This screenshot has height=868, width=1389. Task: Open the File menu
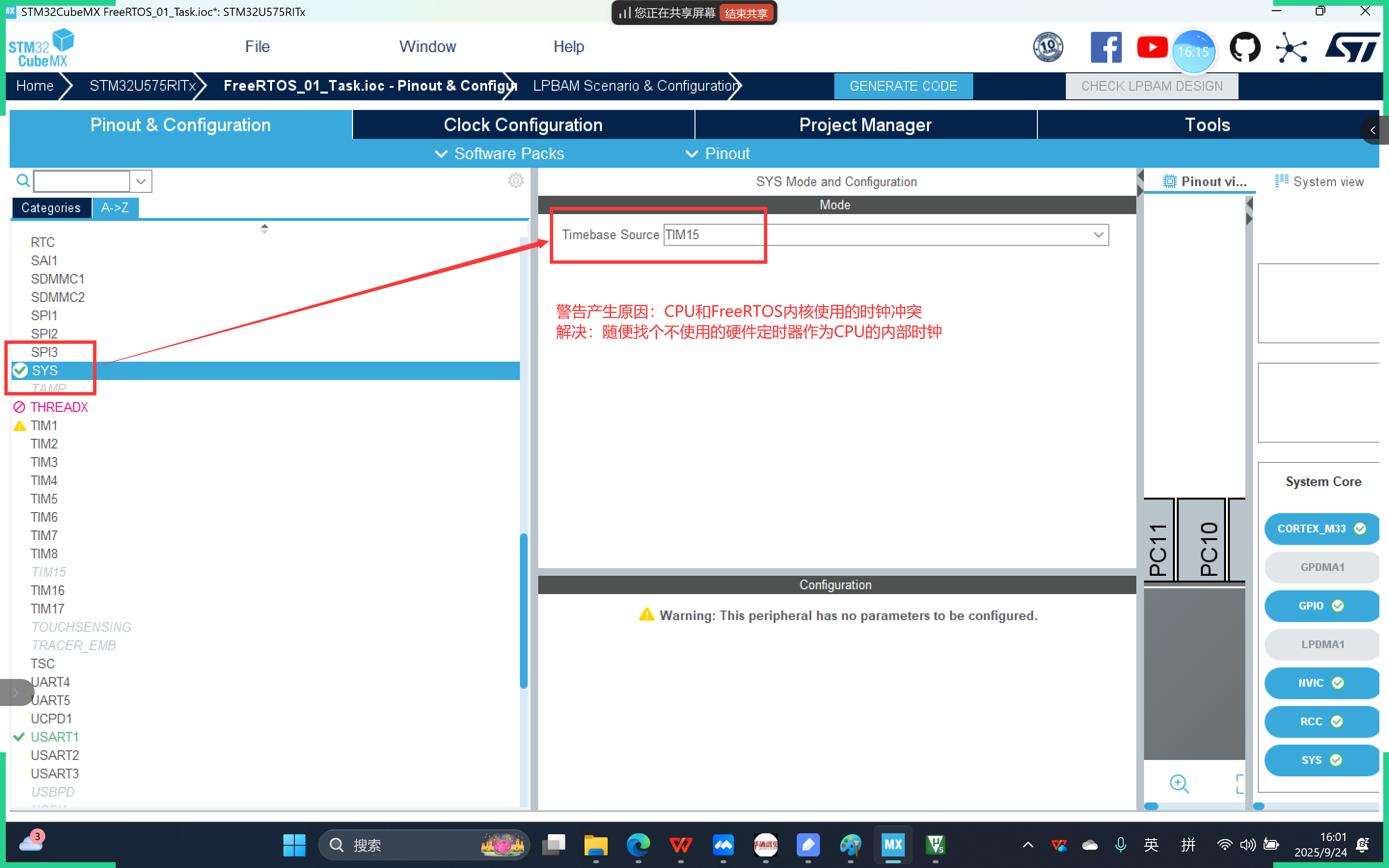click(x=257, y=46)
